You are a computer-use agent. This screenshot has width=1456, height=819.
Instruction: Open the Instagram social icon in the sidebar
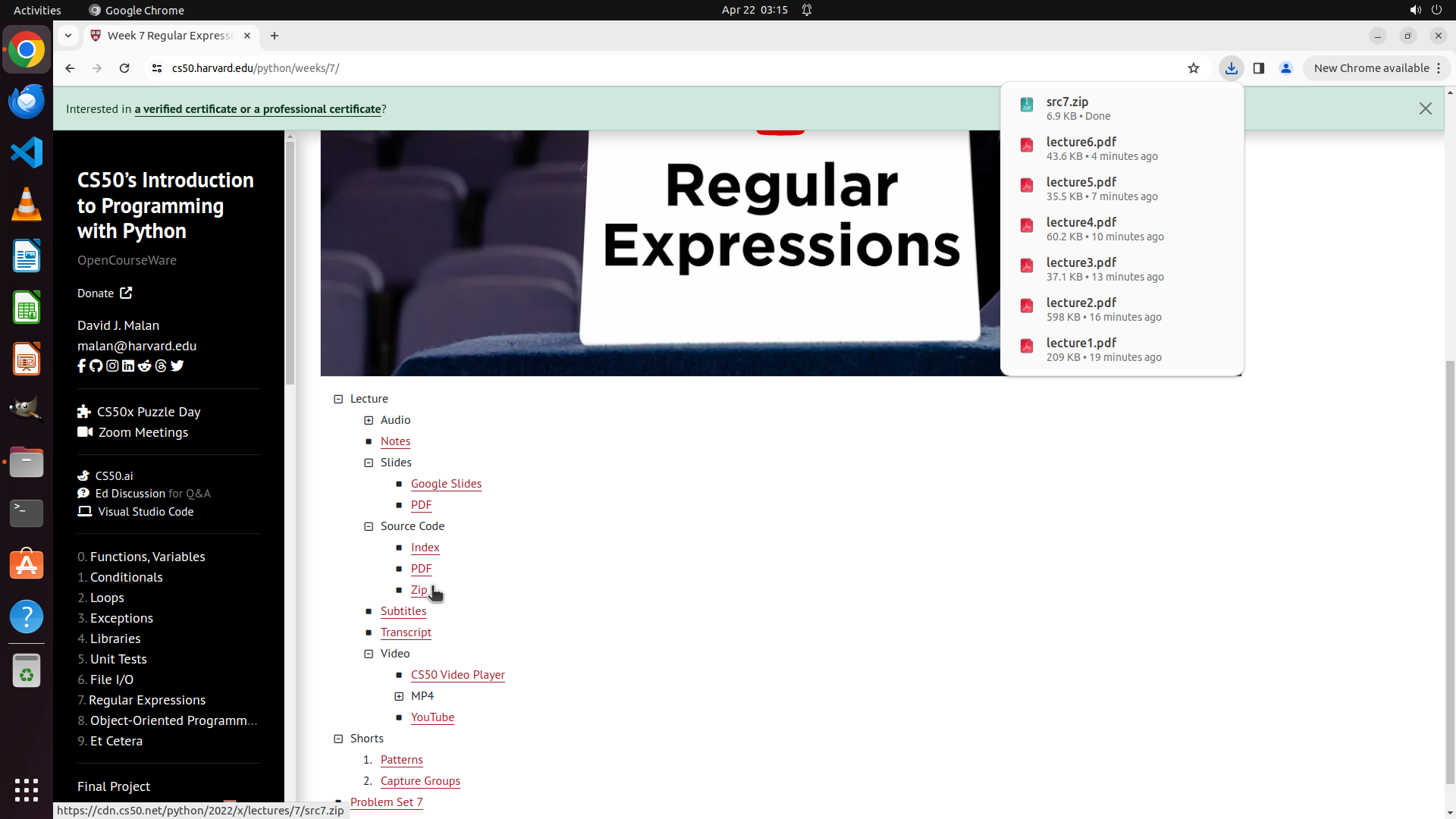click(112, 366)
